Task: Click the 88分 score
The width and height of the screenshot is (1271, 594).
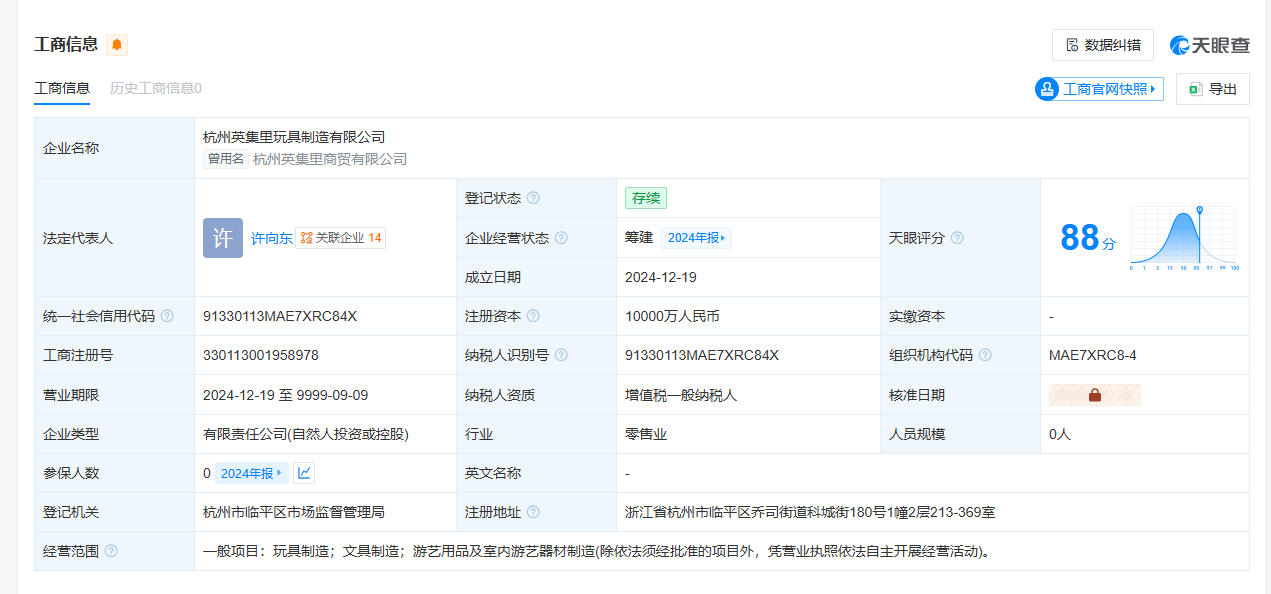Action: pyautogui.click(x=1087, y=238)
